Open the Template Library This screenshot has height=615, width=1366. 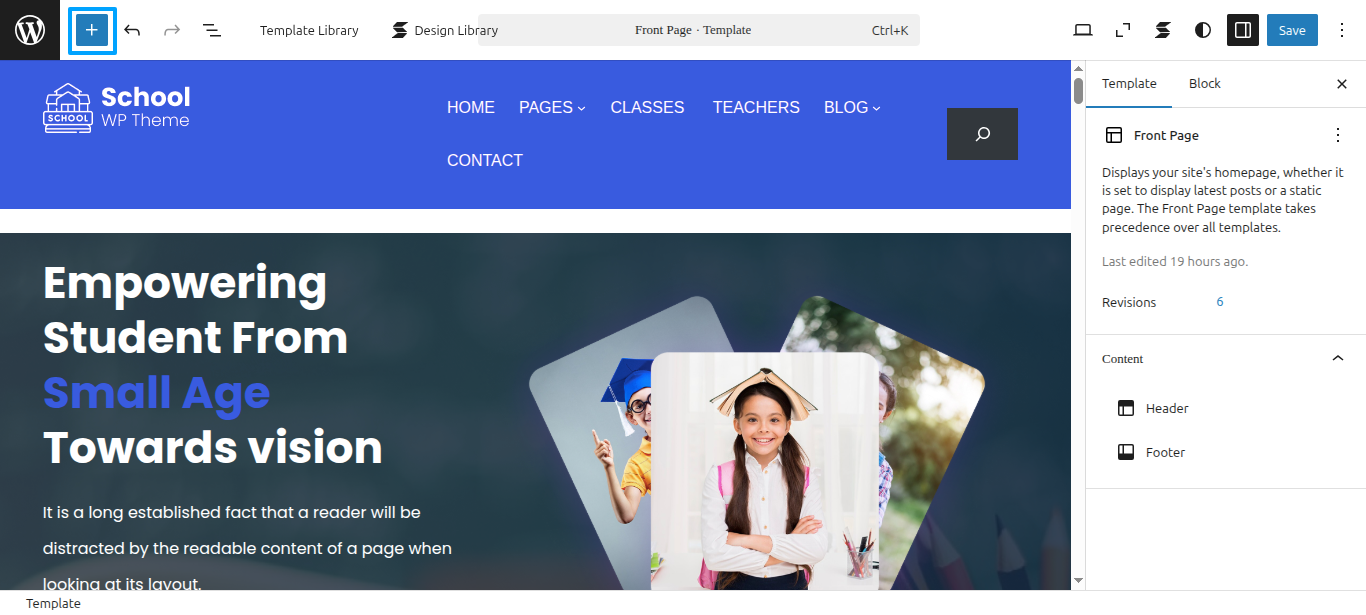(309, 30)
